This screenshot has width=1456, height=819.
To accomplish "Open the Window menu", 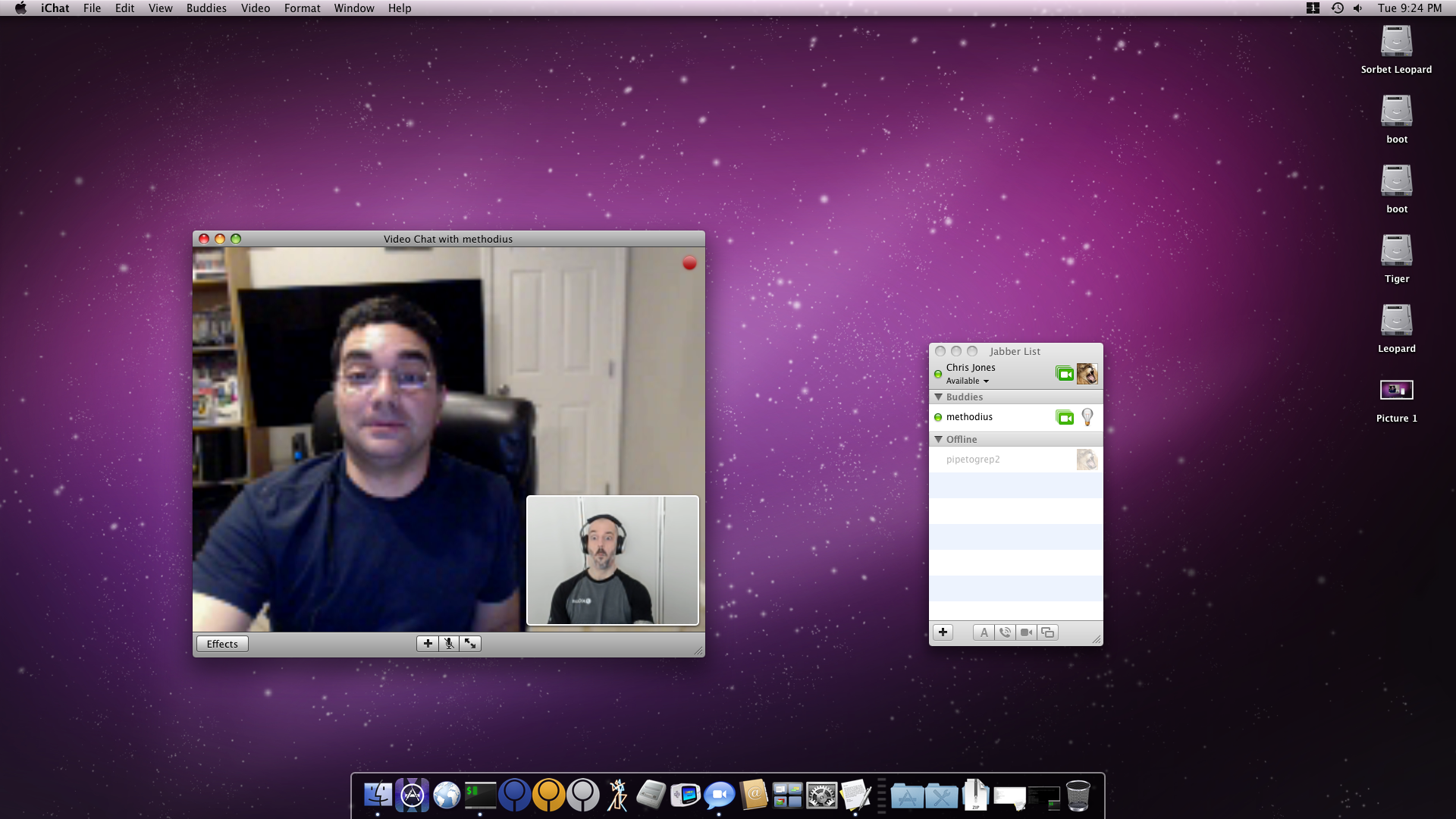I will click(x=354, y=8).
